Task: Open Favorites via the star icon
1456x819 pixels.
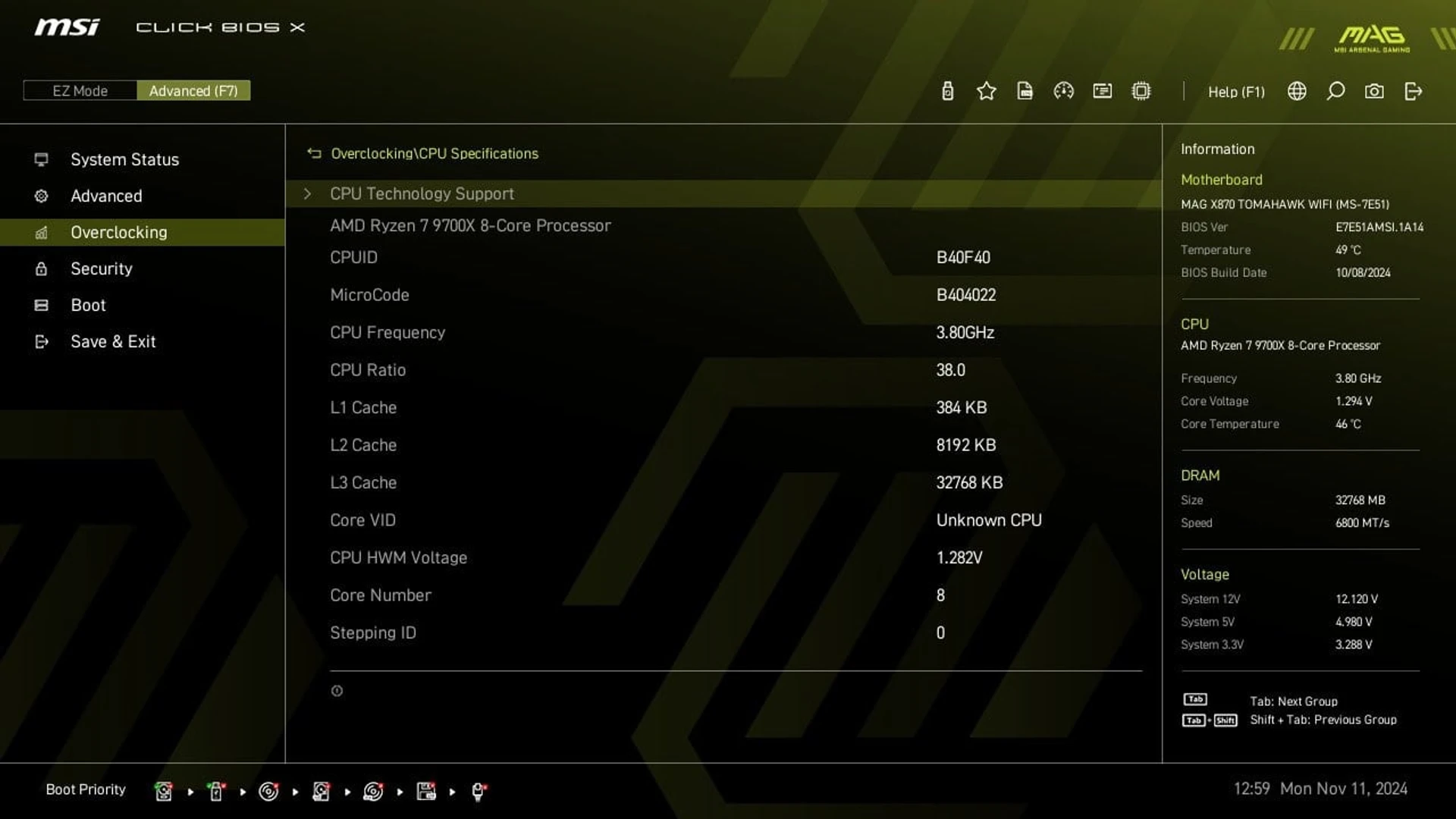Action: coord(986,91)
